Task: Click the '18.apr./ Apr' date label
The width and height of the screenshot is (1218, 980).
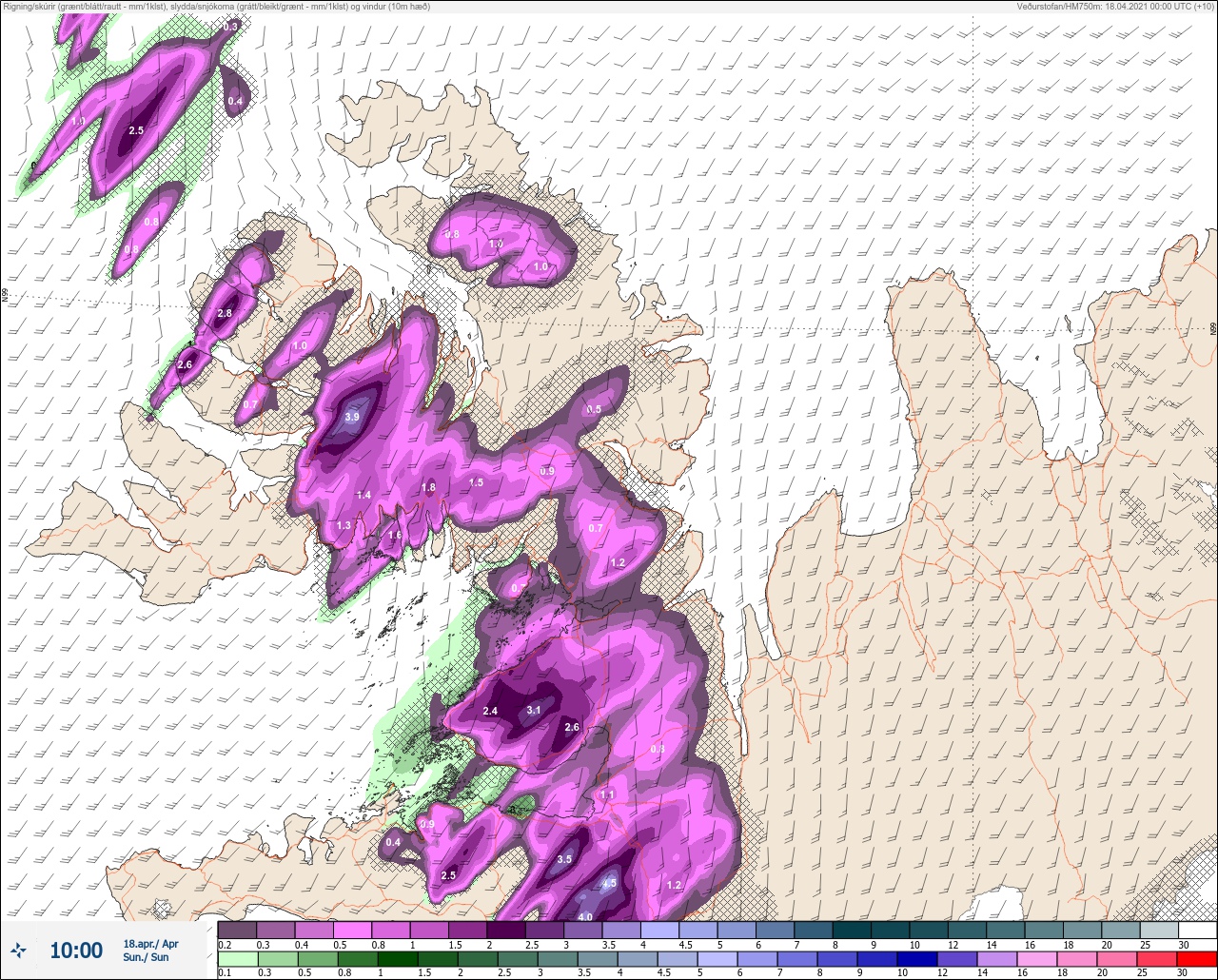Action: 150,943
